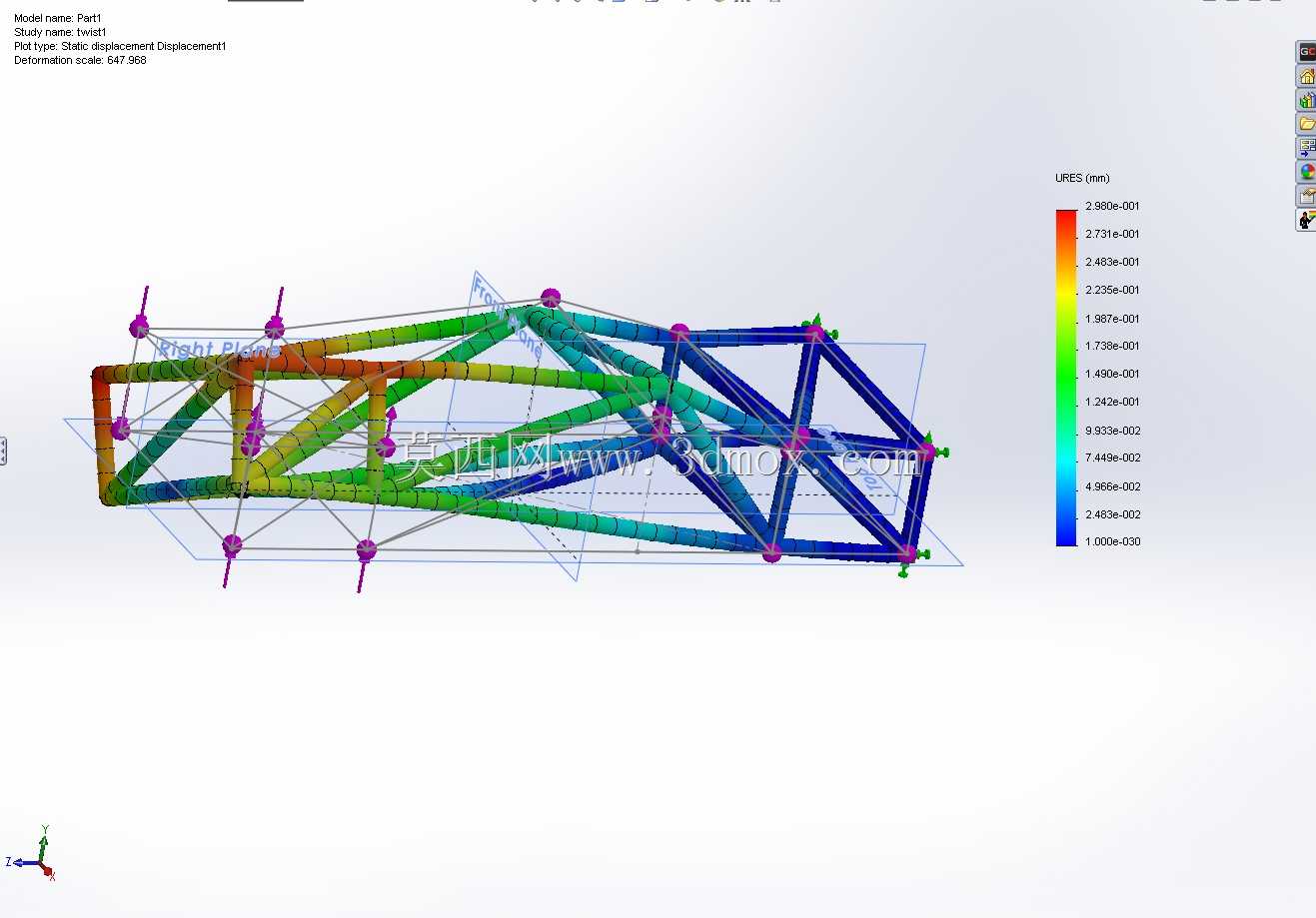The height and width of the screenshot is (918, 1316).
Task: Click legend value 1.242e-001
Action: click(x=1112, y=402)
